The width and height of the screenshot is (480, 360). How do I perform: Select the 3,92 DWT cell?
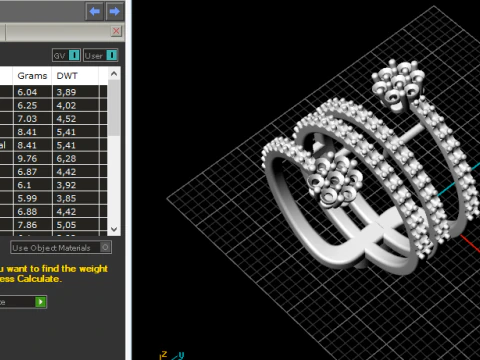tap(76, 185)
